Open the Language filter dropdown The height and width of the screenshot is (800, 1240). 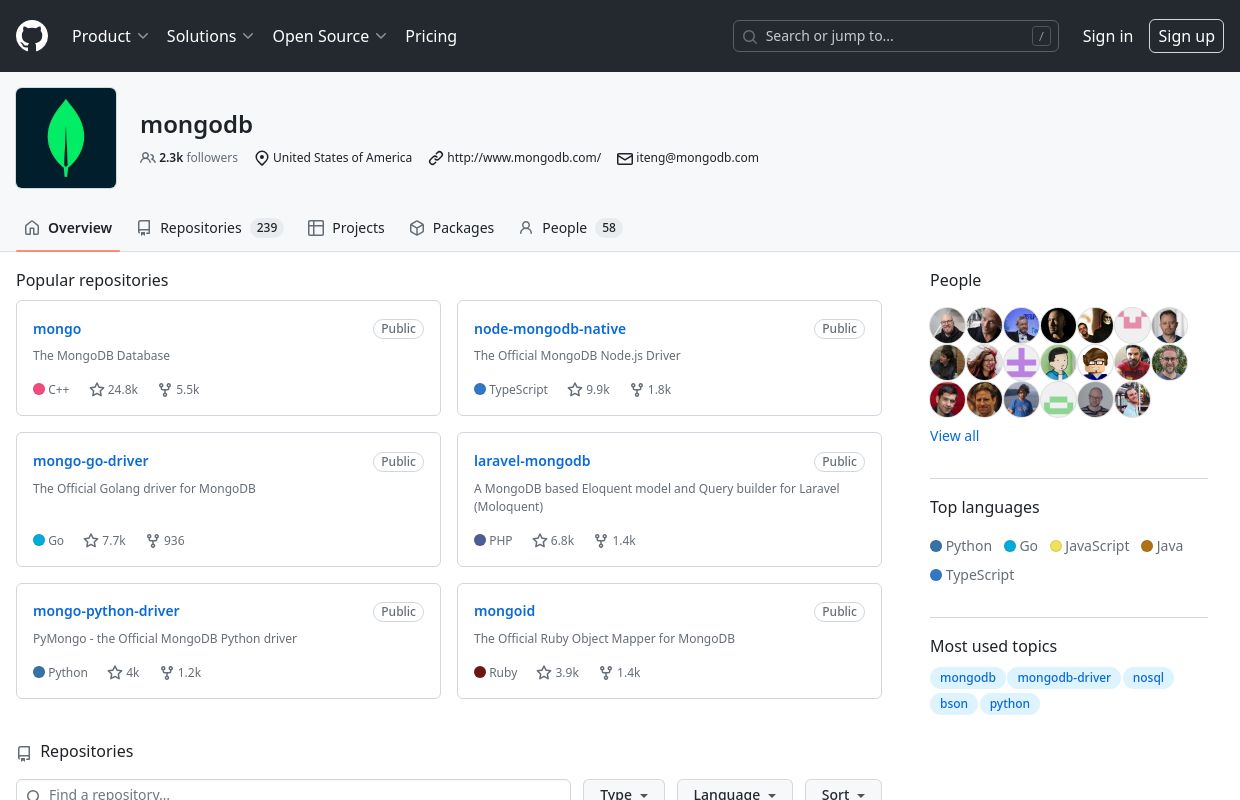pos(735,794)
